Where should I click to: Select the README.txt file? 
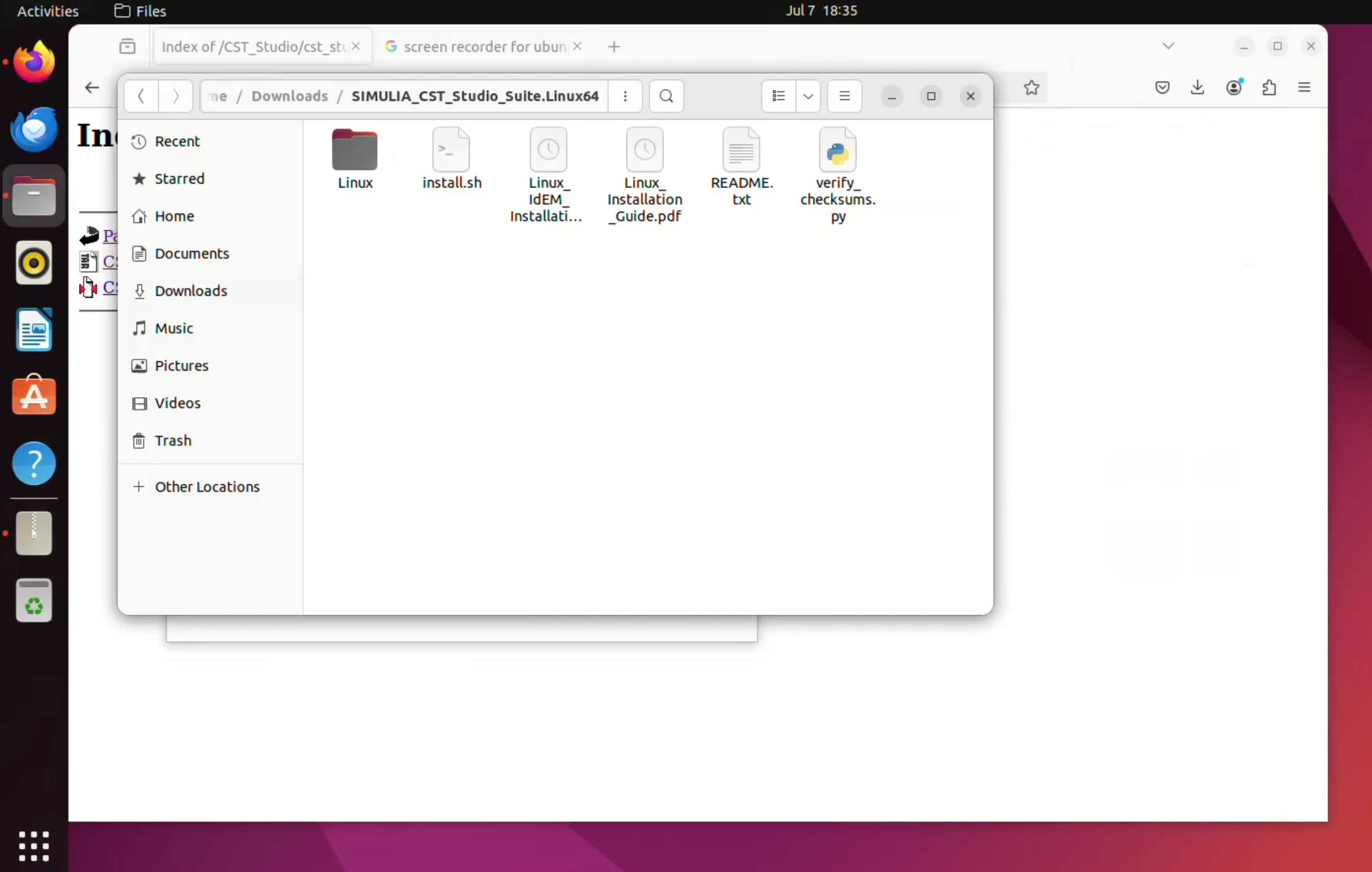point(741,166)
